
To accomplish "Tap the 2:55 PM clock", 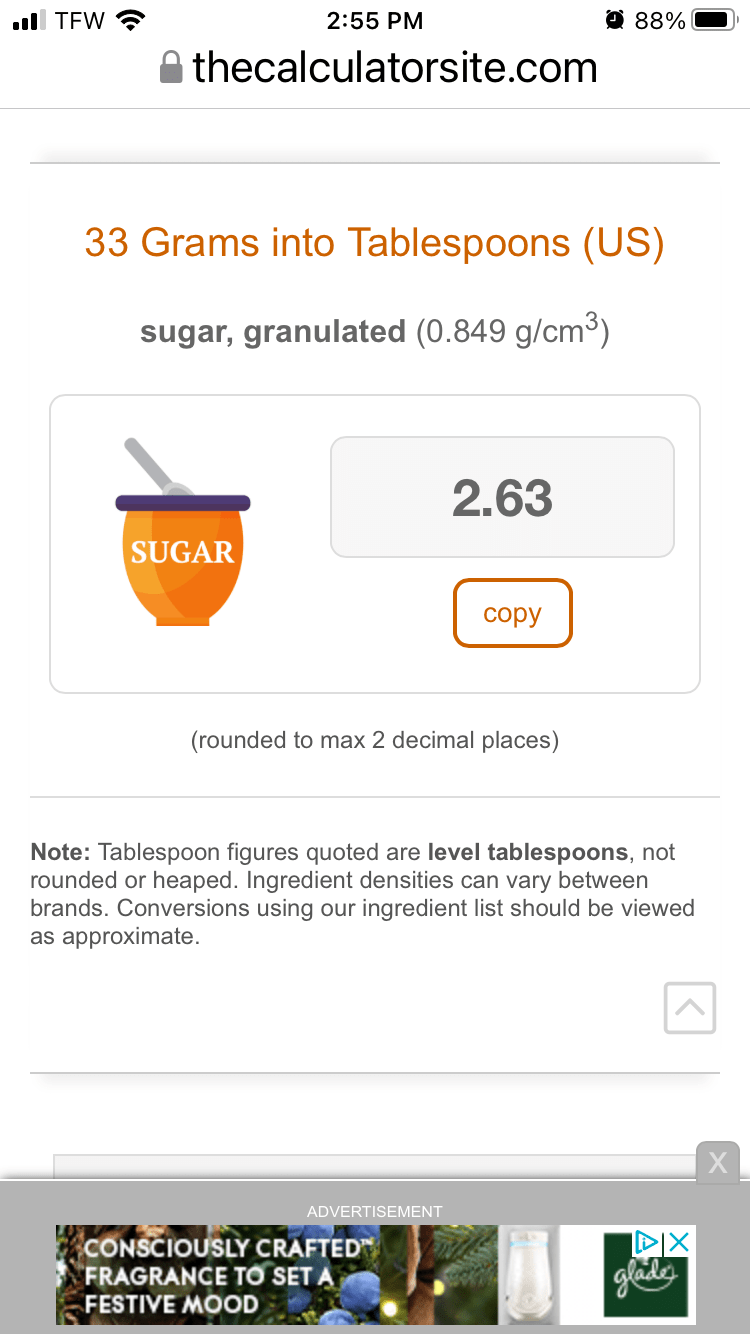I will point(375,20).
